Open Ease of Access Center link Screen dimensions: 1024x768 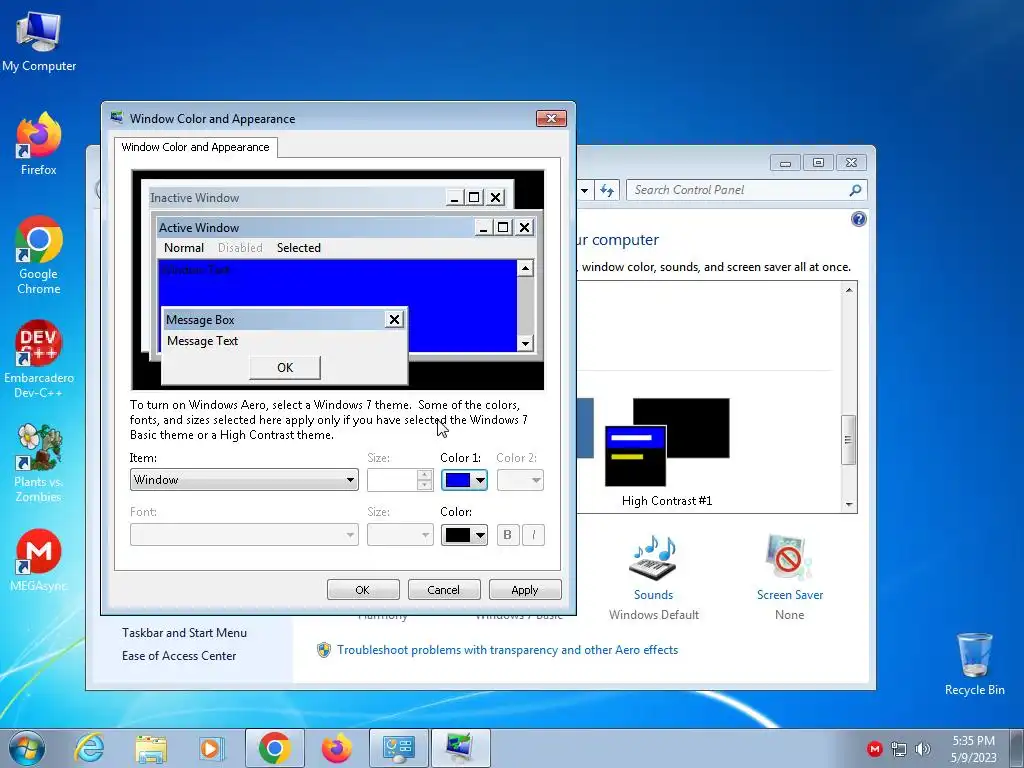(x=179, y=656)
